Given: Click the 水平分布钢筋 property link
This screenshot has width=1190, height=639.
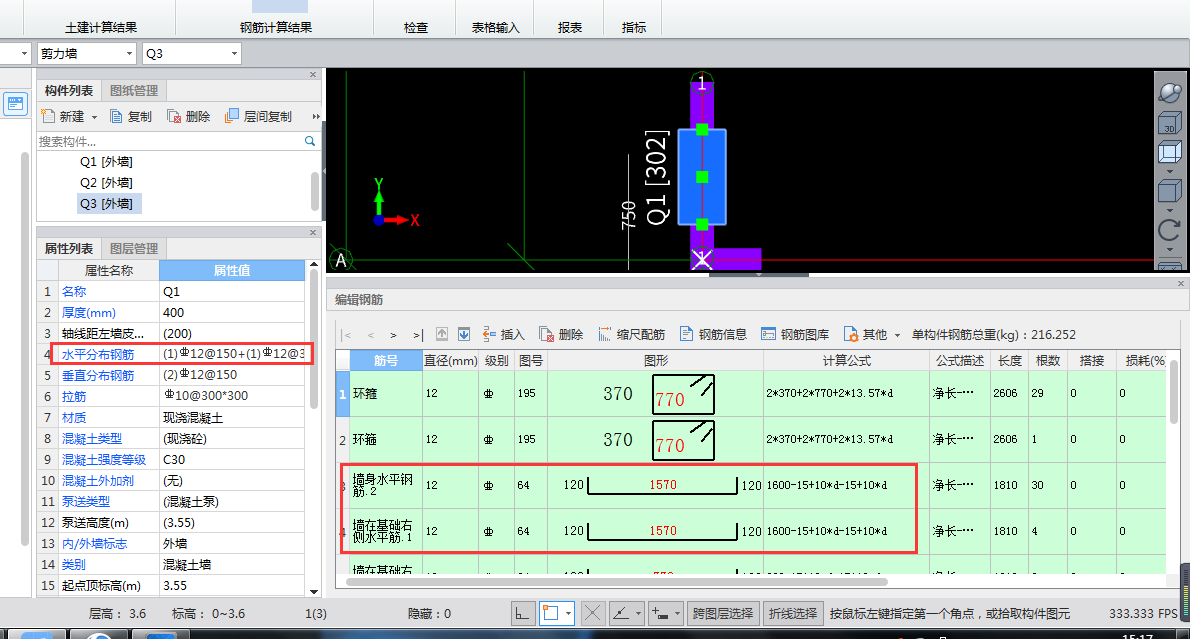Looking at the screenshot, I should (98, 354).
